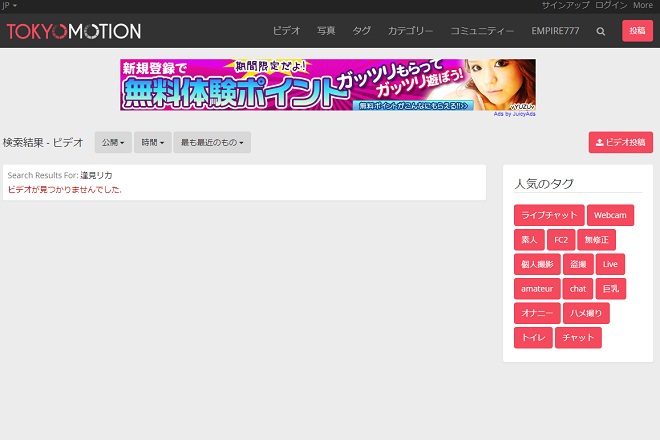
Task: Navigate to コミュニティー in the navbar
Action: (x=482, y=31)
